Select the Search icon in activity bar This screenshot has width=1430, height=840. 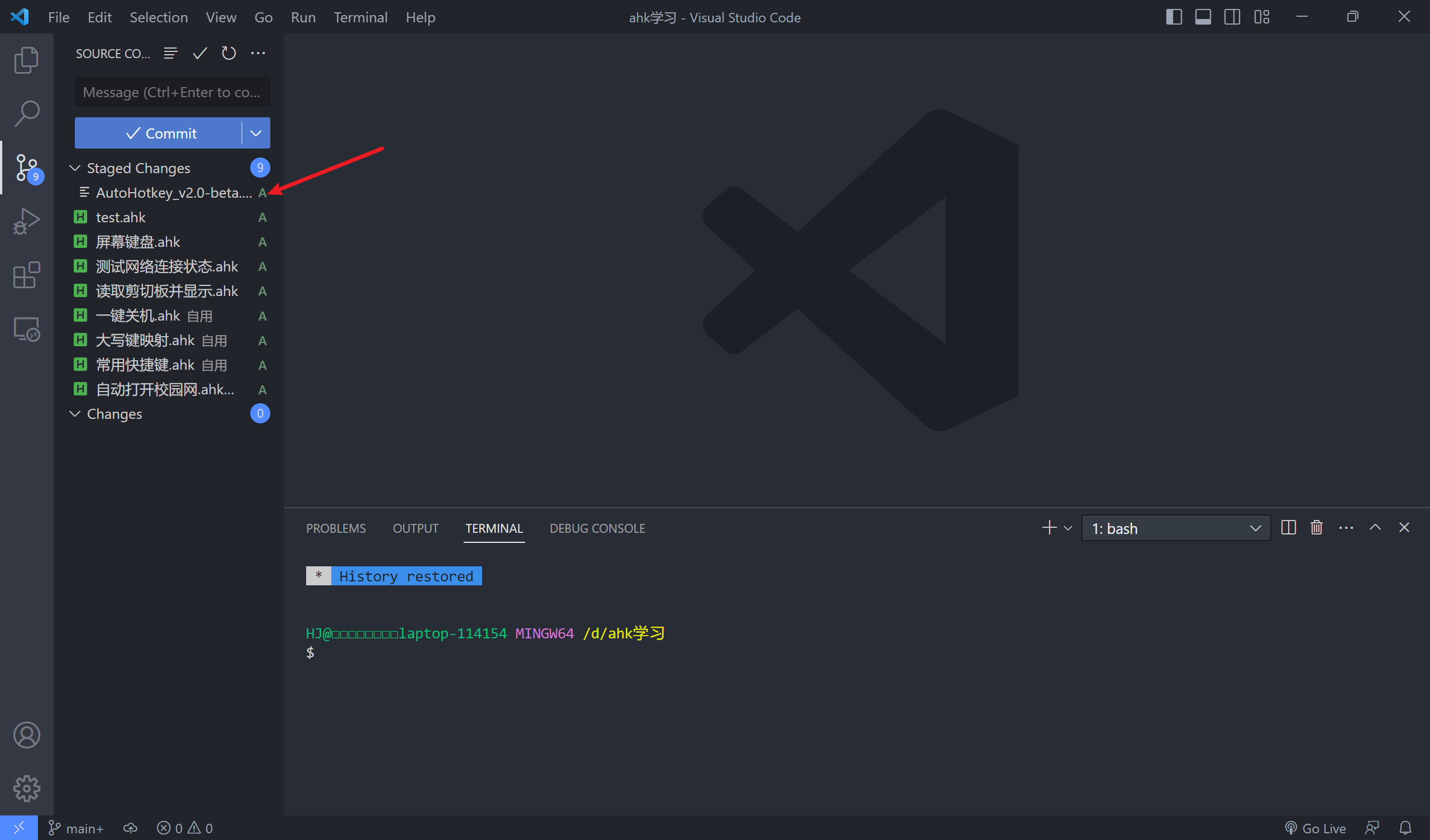(26, 112)
